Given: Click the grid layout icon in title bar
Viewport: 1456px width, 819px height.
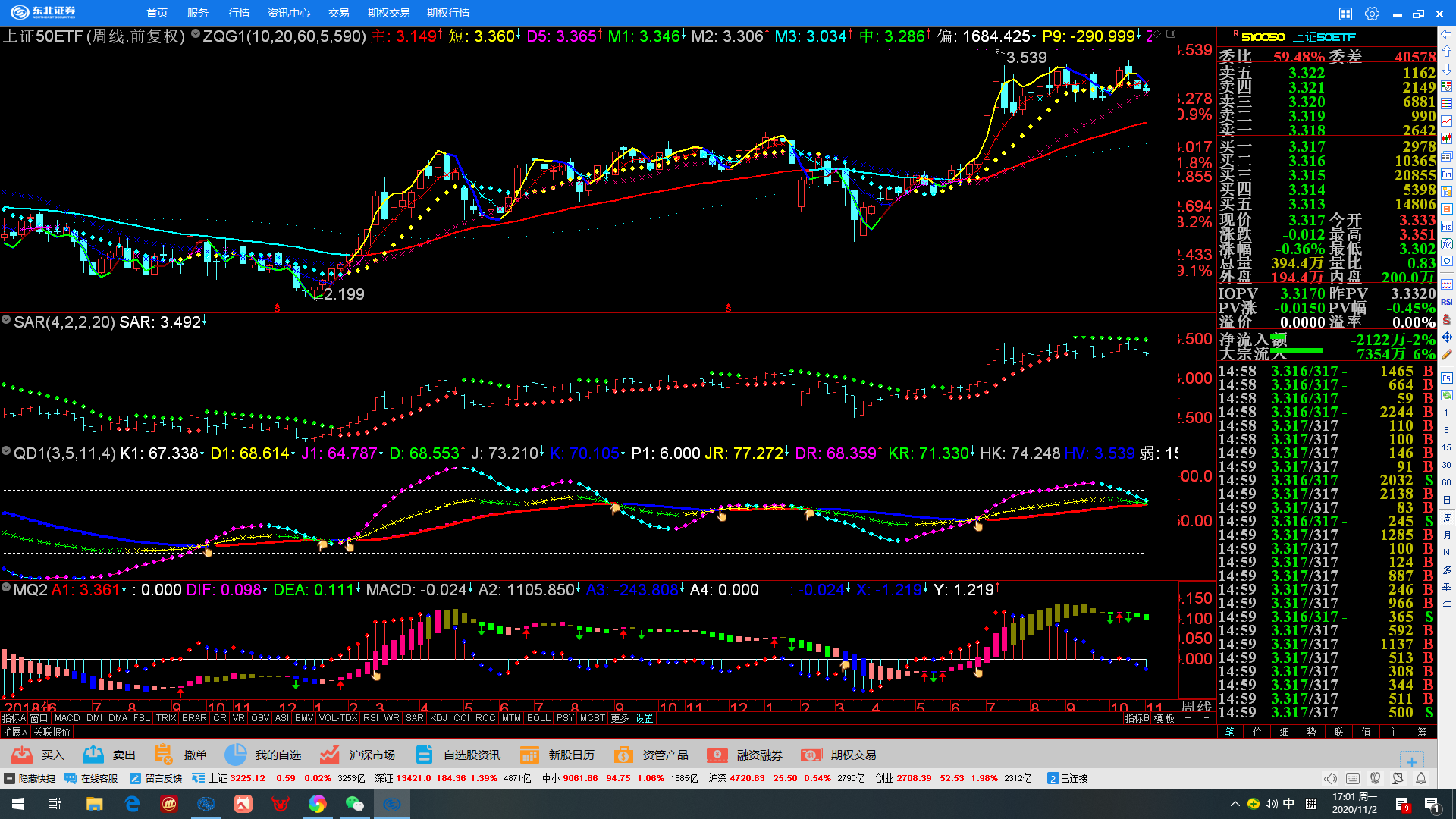Looking at the screenshot, I should coord(1345,14).
